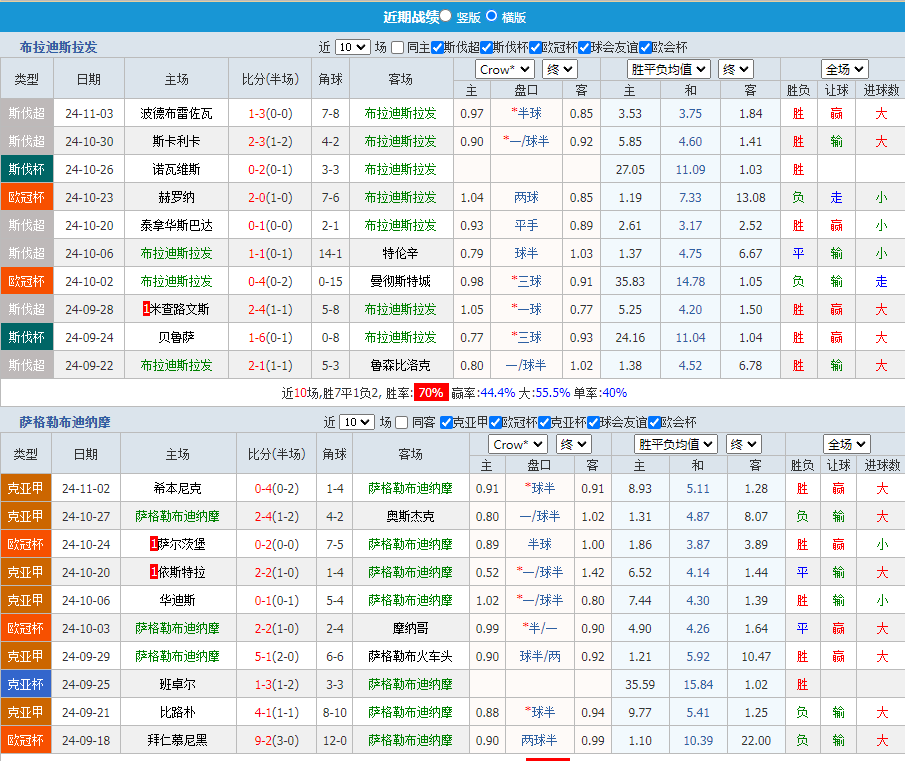Click the 欧冠杯 badge on 摩纳哥 match row

click(x=26, y=628)
